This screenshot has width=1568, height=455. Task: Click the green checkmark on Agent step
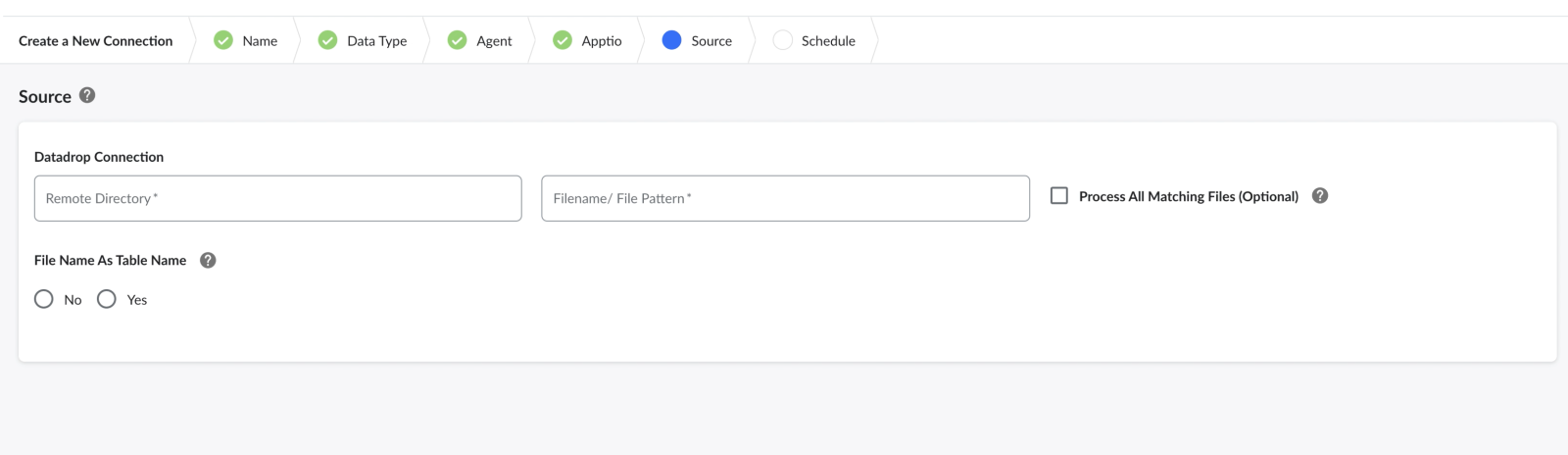458,40
